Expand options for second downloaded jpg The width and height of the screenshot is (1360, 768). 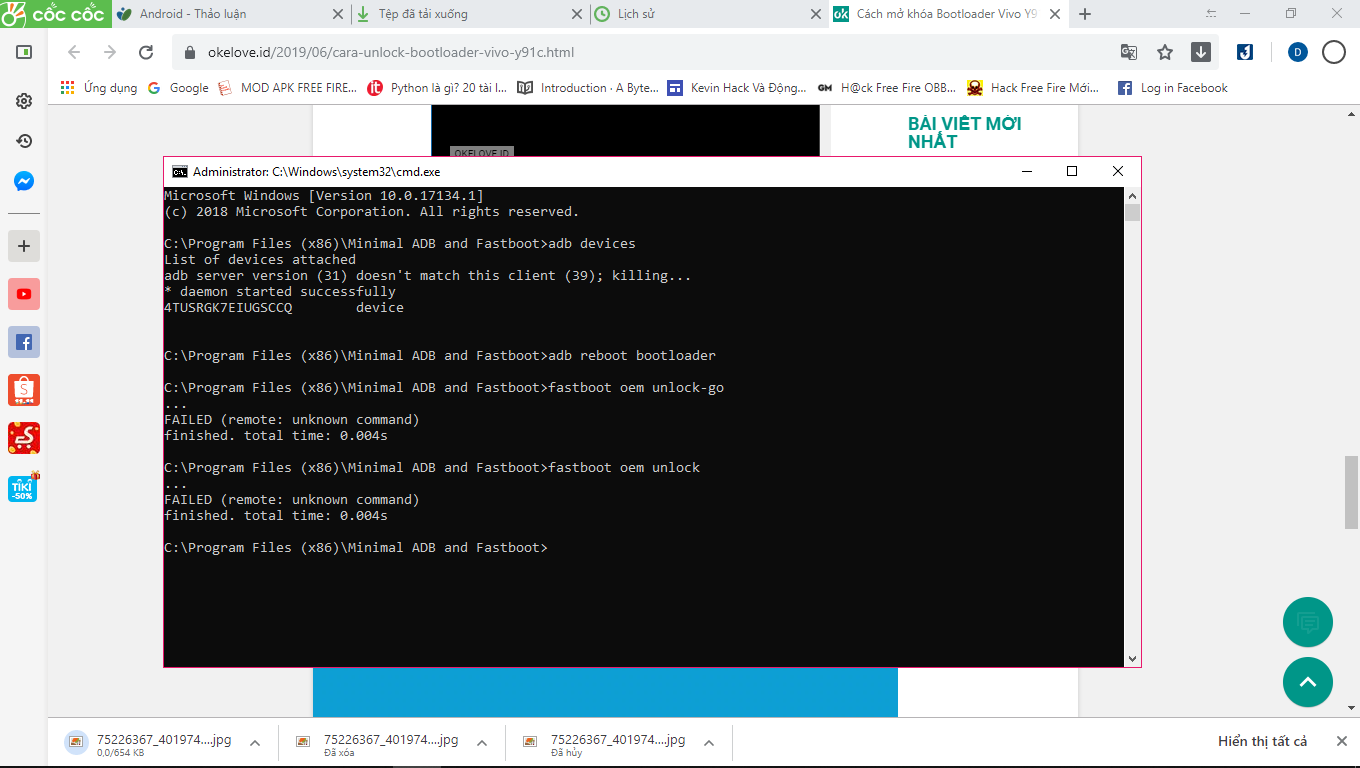[482, 743]
